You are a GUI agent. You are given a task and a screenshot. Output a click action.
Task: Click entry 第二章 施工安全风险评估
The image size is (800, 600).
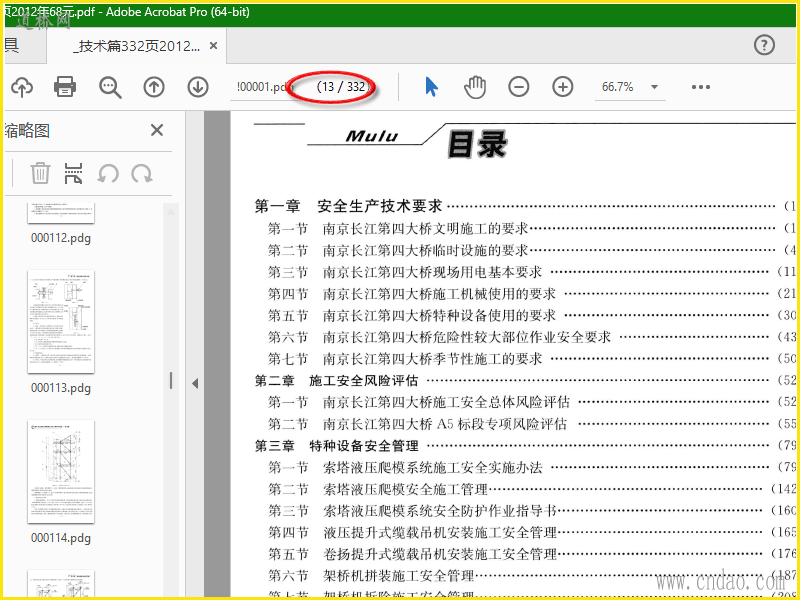(336, 381)
